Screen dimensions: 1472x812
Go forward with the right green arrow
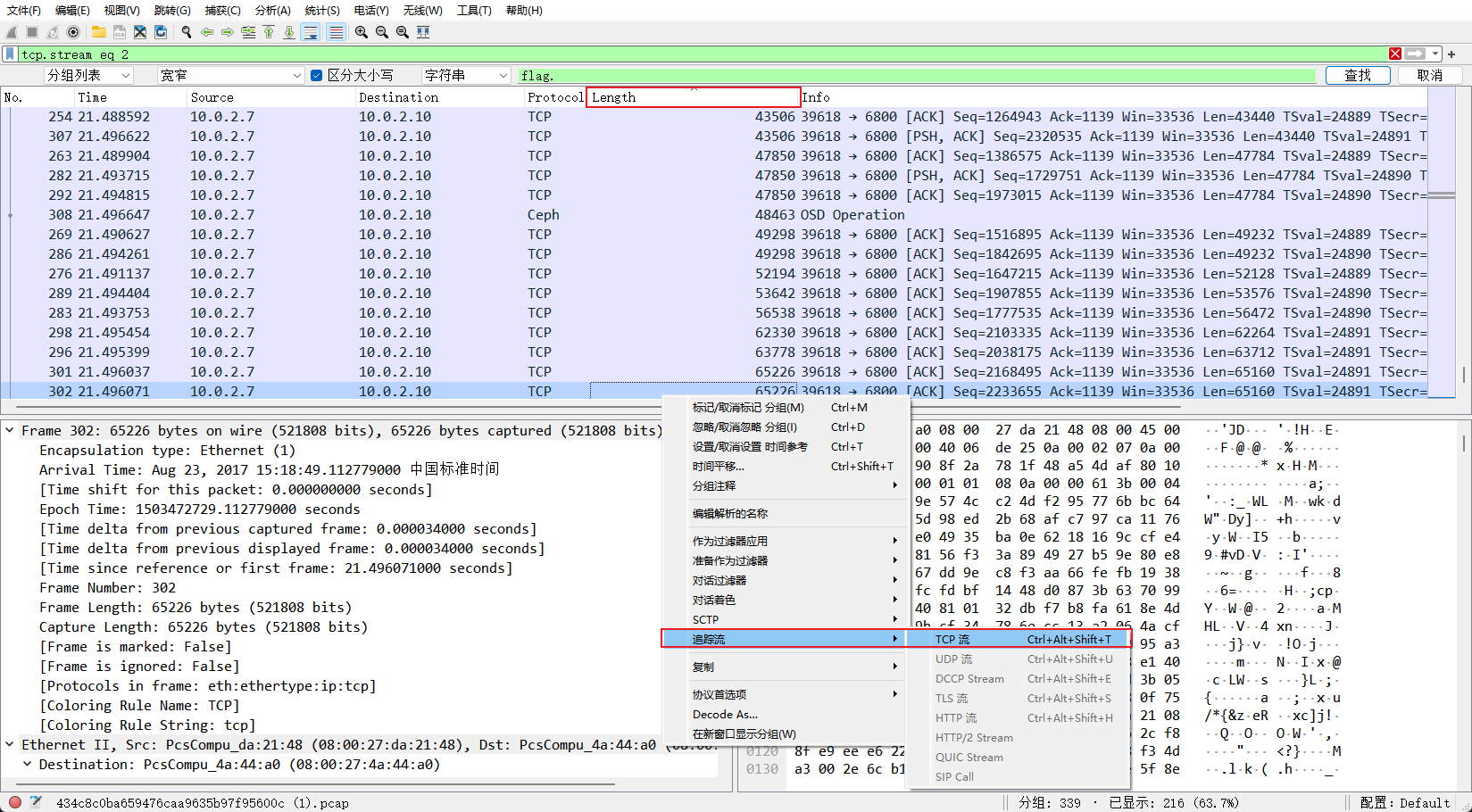(228, 32)
